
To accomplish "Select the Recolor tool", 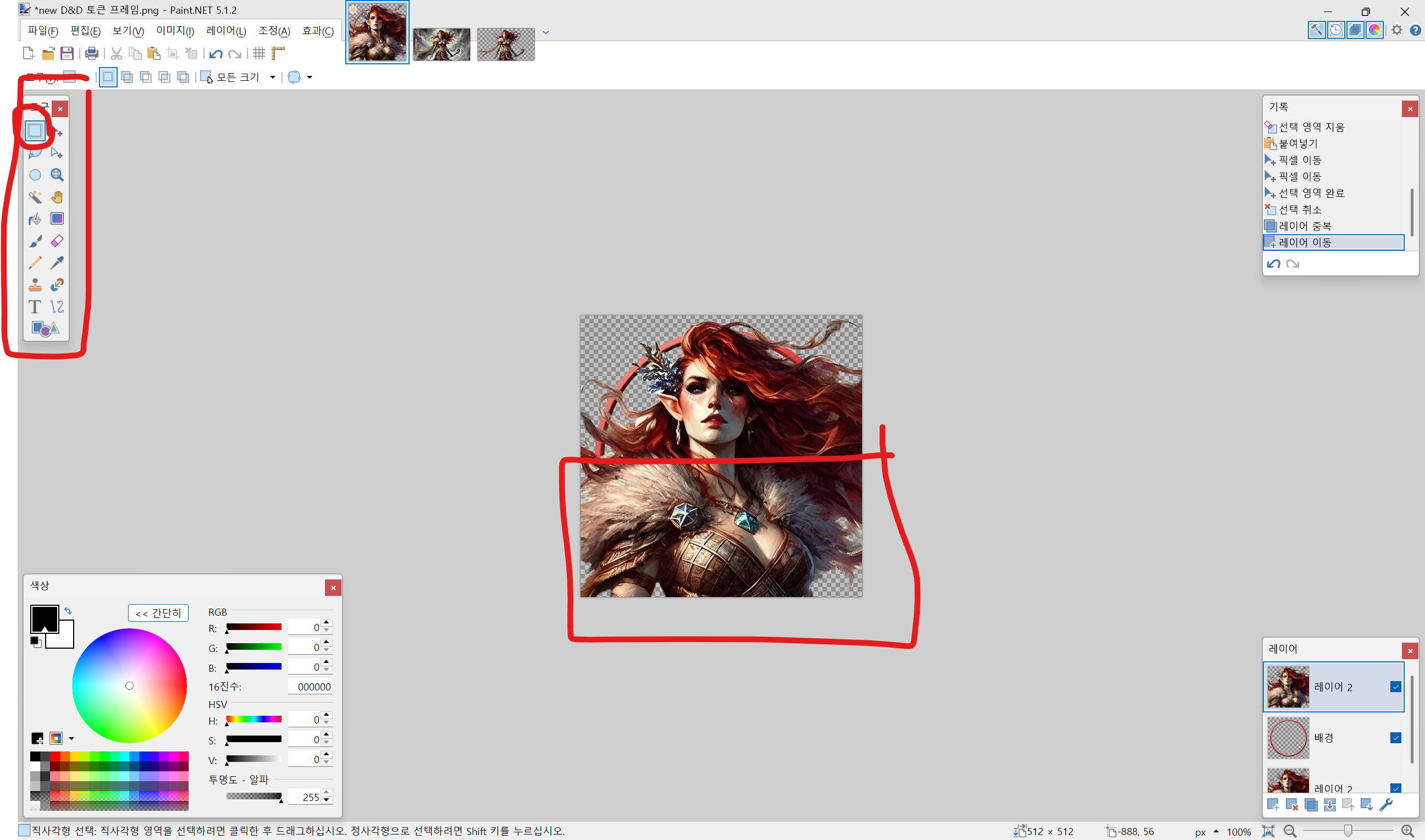I will coord(57,285).
